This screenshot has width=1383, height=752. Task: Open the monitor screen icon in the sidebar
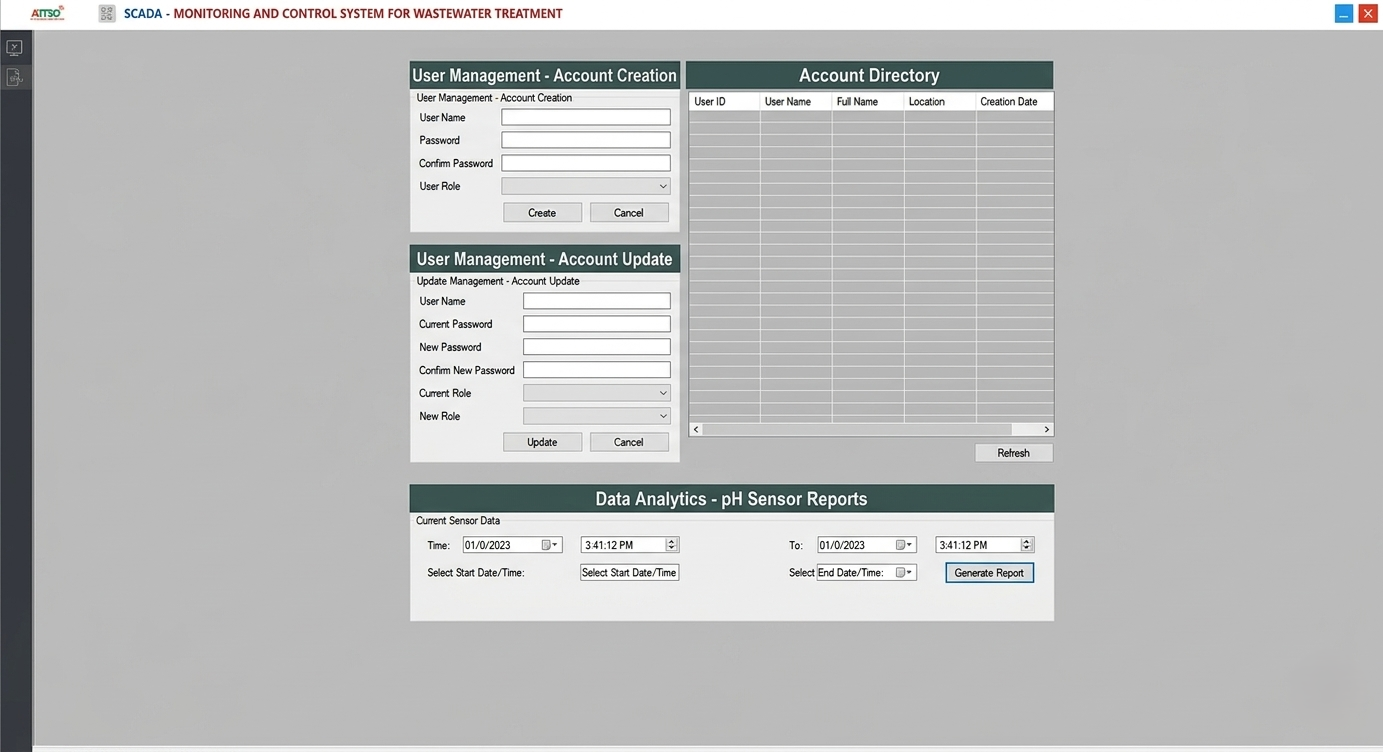[x=14, y=47]
